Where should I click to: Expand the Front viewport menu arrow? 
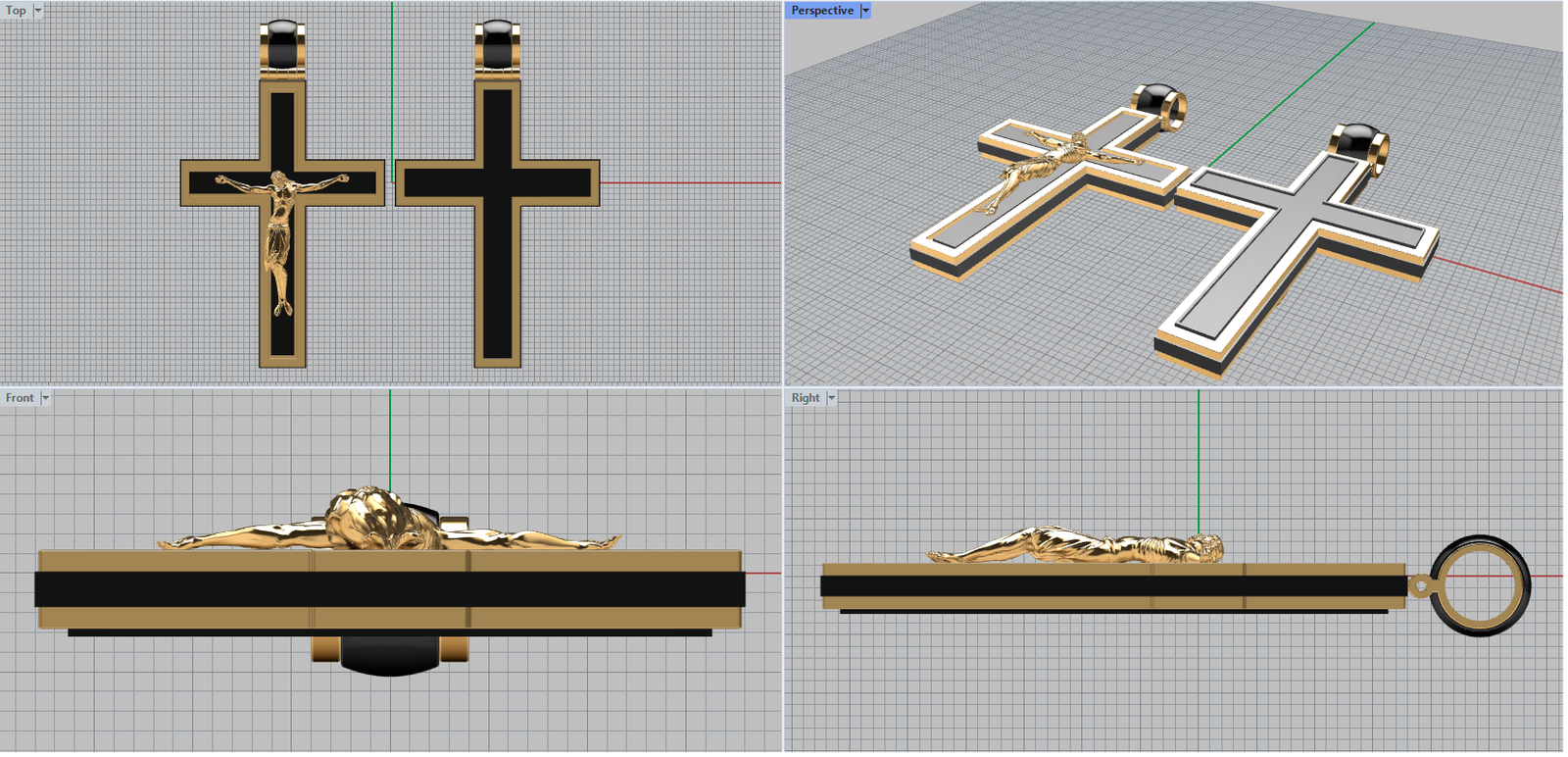point(45,398)
